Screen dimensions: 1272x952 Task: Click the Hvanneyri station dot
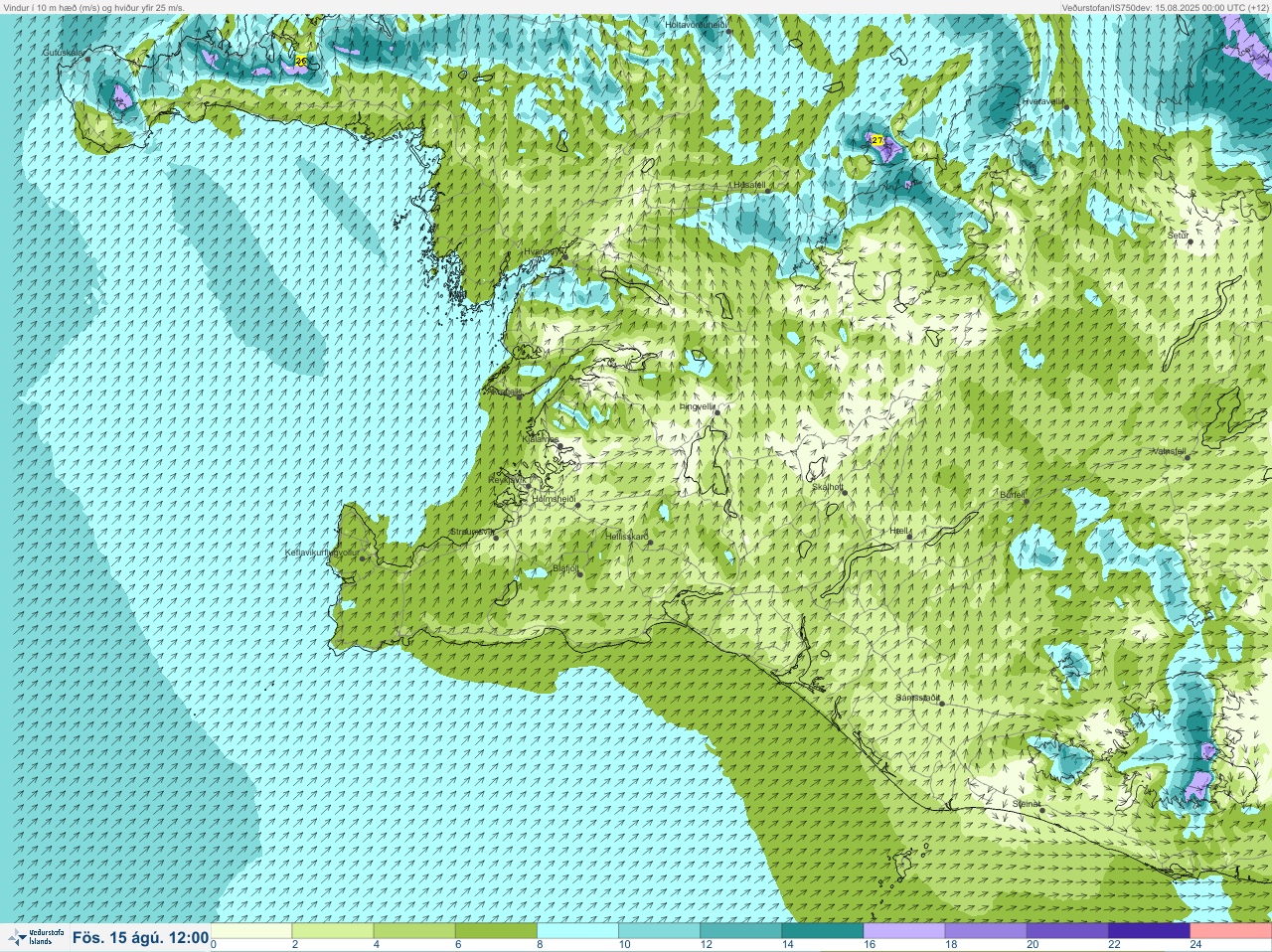(x=564, y=257)
